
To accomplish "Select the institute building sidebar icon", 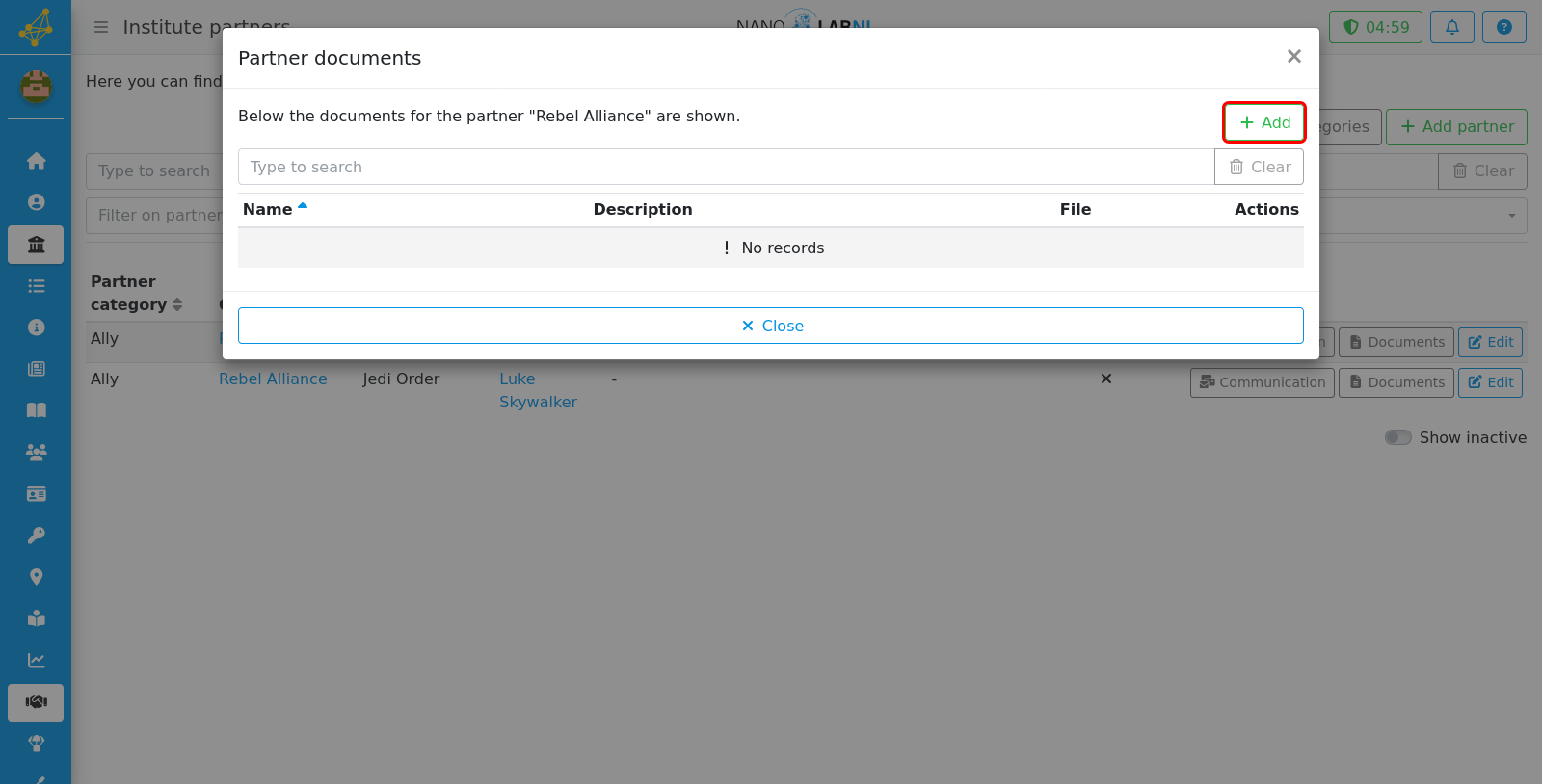I will [36, 245].
